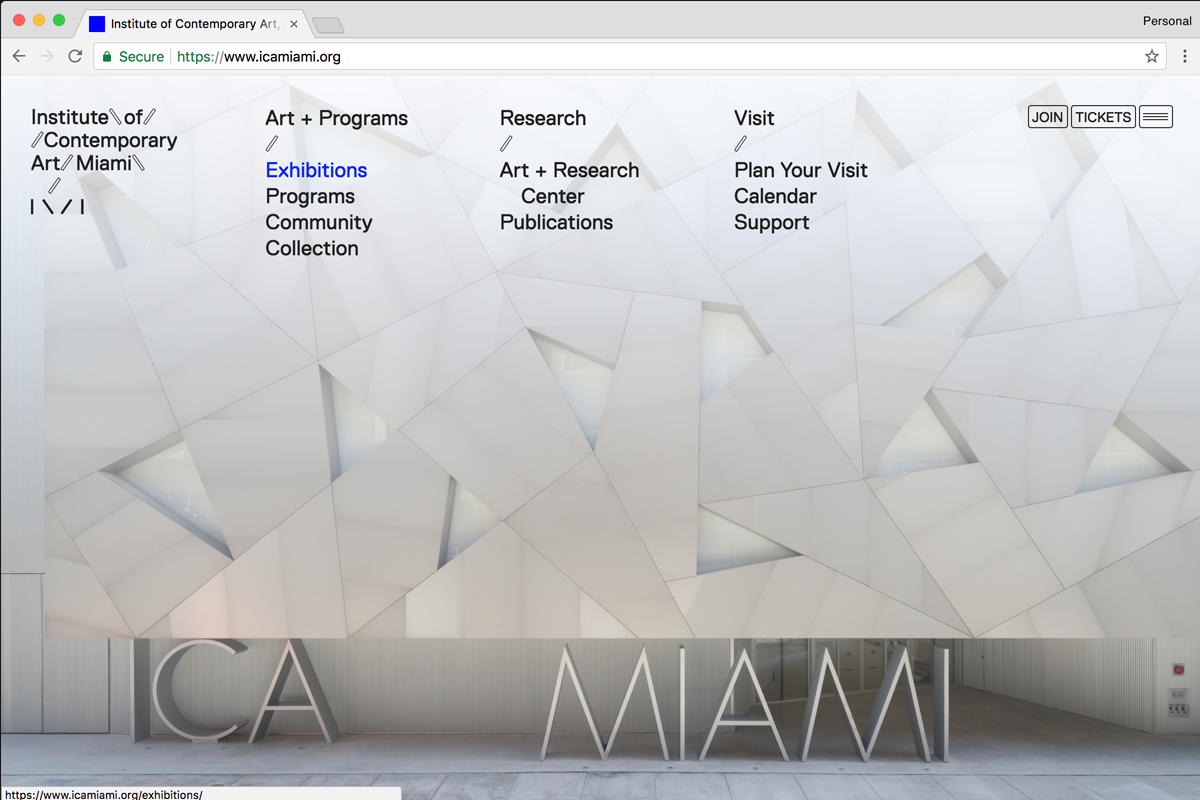This screenshot has width=1200, height=800.
Task: Click the TICKETS button
Action: (x=1103, y=117)
